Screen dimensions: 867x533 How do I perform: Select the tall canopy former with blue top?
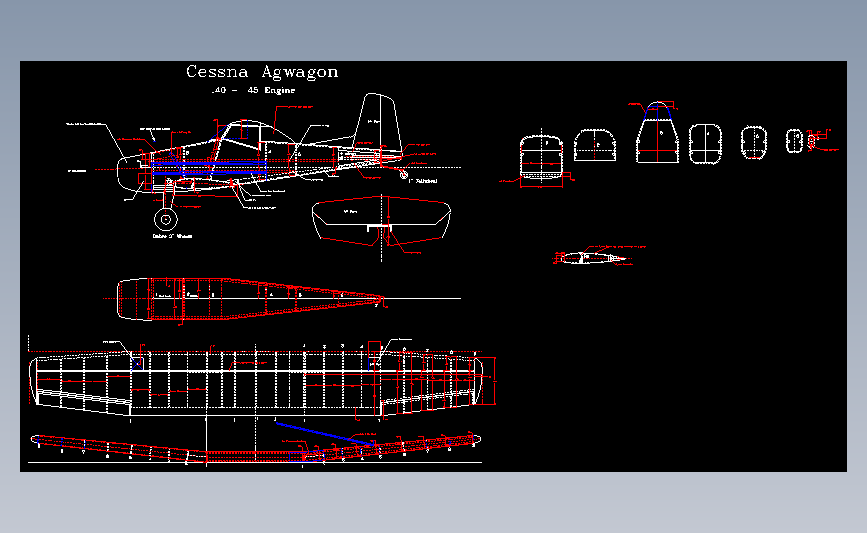coord(657,133)
